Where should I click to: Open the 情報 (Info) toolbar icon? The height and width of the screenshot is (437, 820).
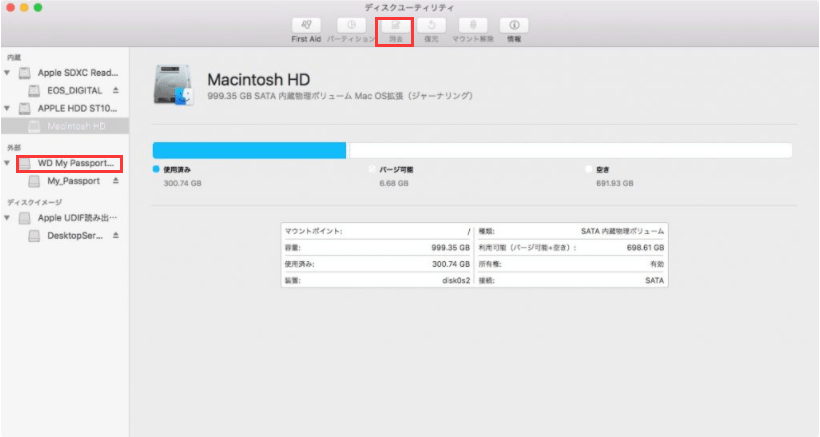tap(513, 25)
